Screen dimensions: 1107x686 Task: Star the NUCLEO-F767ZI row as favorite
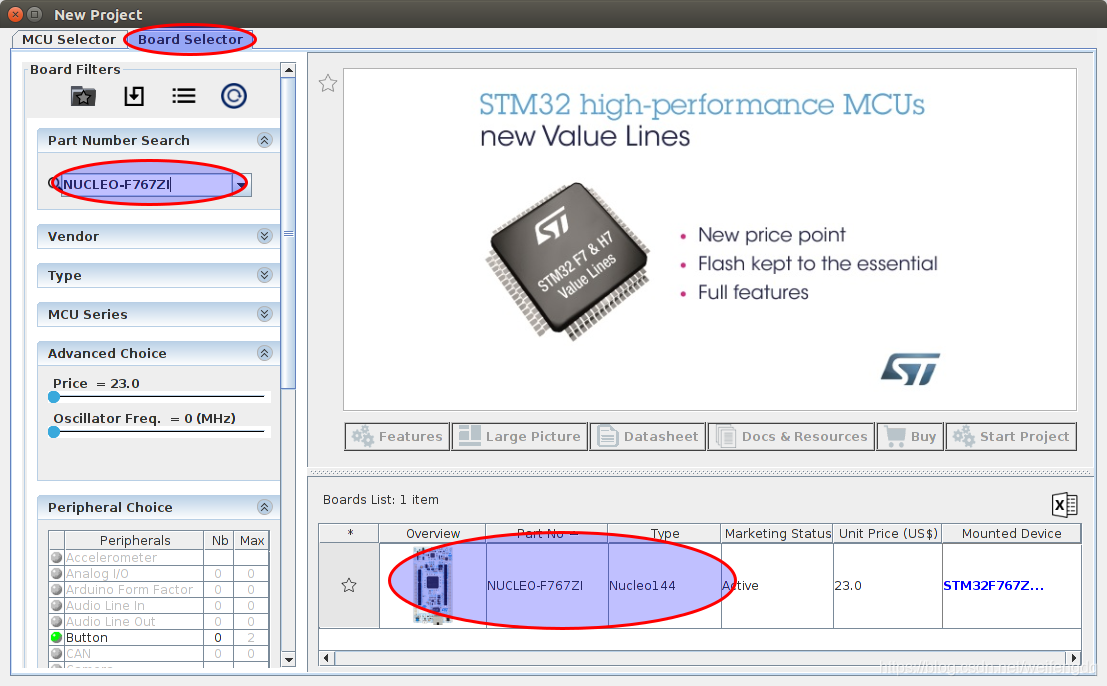(x=349, y=585)
